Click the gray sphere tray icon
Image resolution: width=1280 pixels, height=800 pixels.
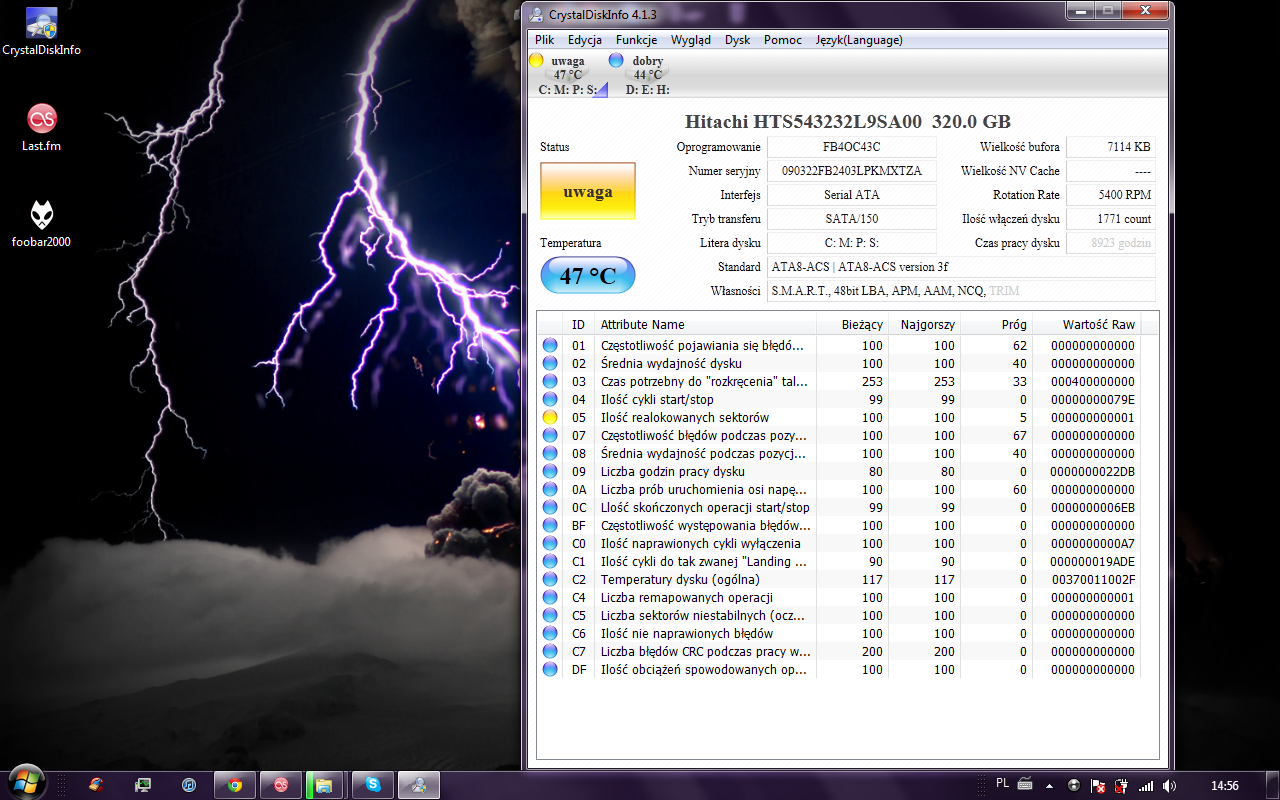(1074, 785)
